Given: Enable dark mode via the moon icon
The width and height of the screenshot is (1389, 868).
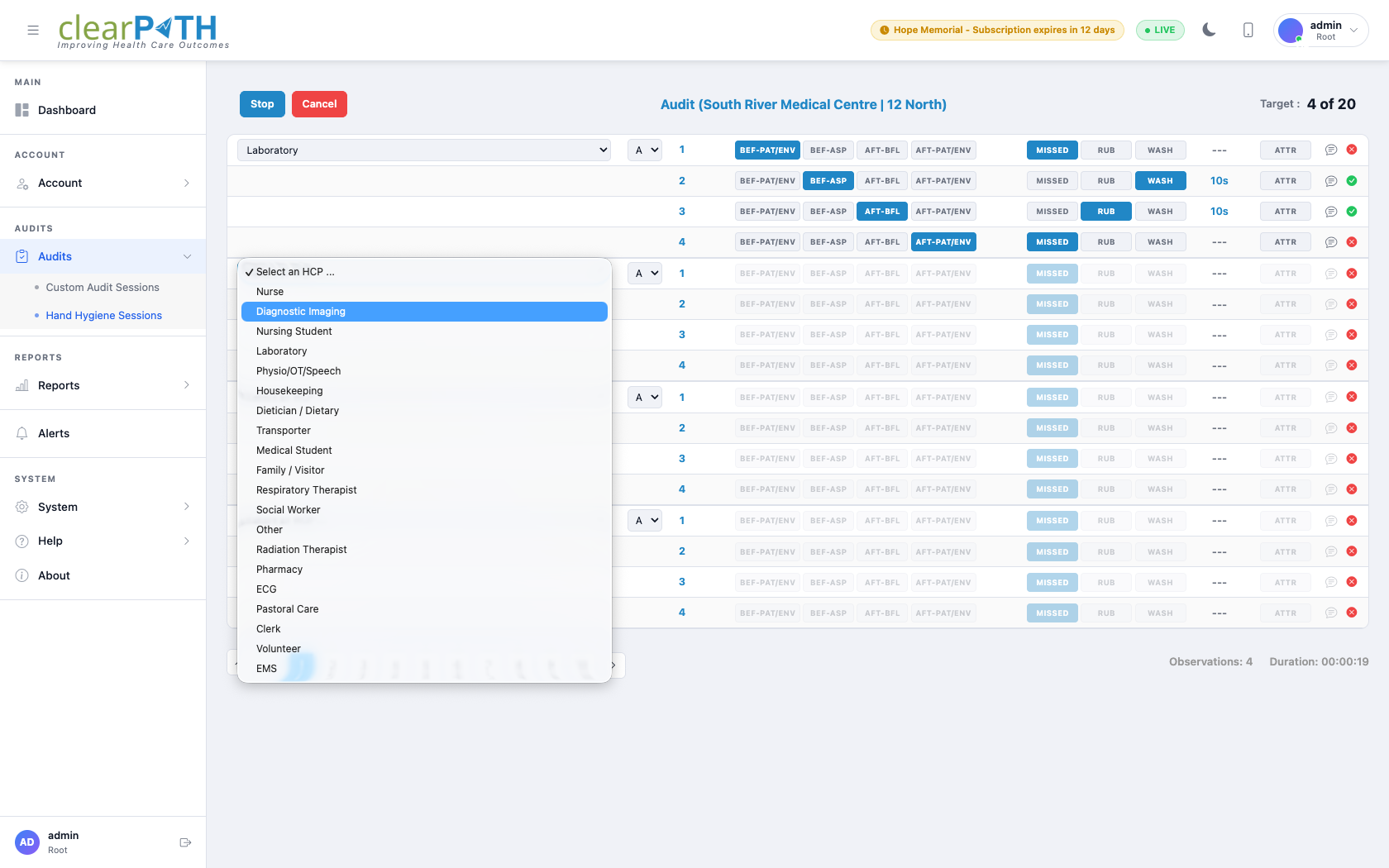Looking at the screenshot, I should coord(1209,29).
